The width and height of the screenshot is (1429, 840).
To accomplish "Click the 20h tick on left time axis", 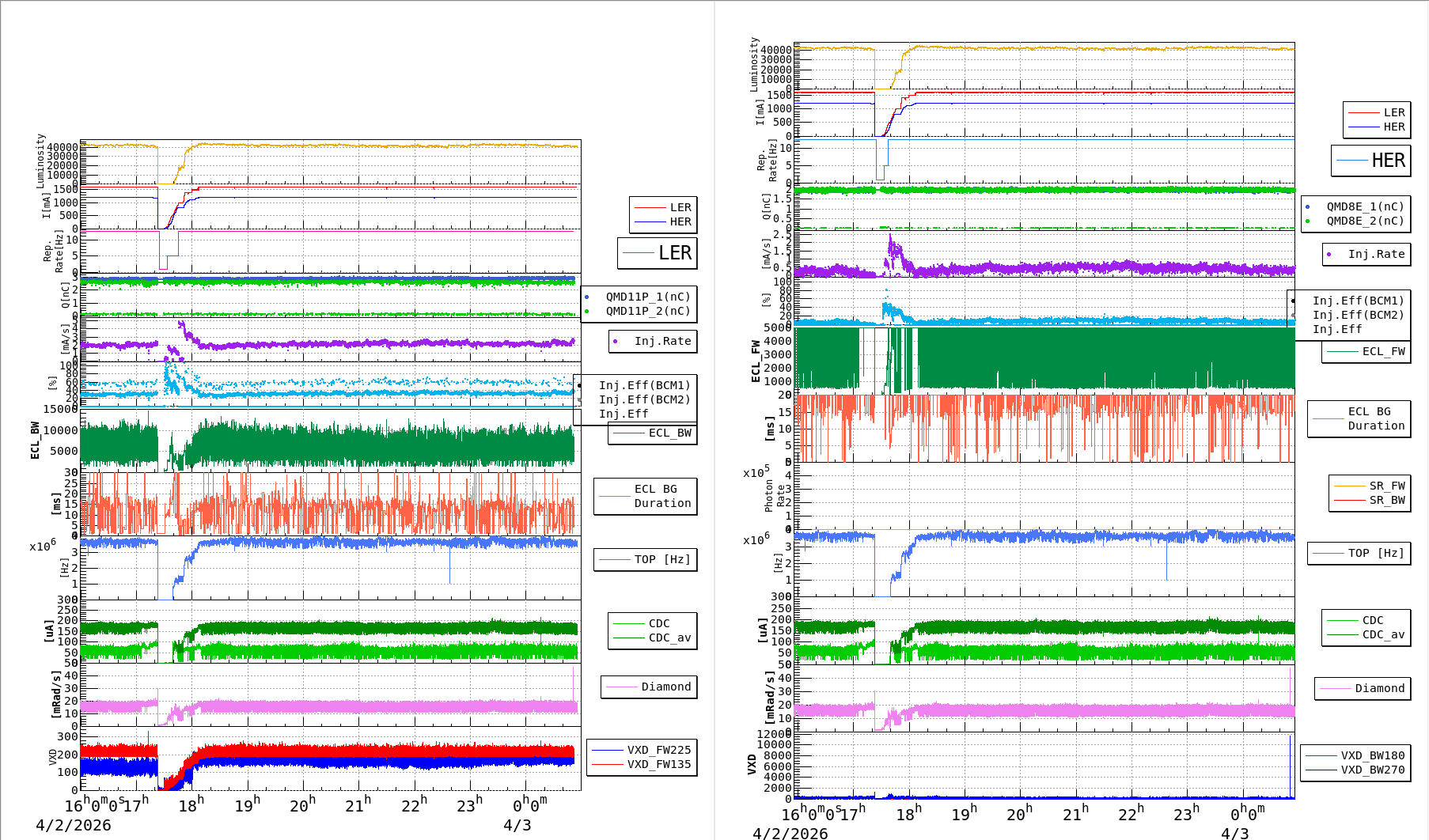I will (x=302, y=805).
